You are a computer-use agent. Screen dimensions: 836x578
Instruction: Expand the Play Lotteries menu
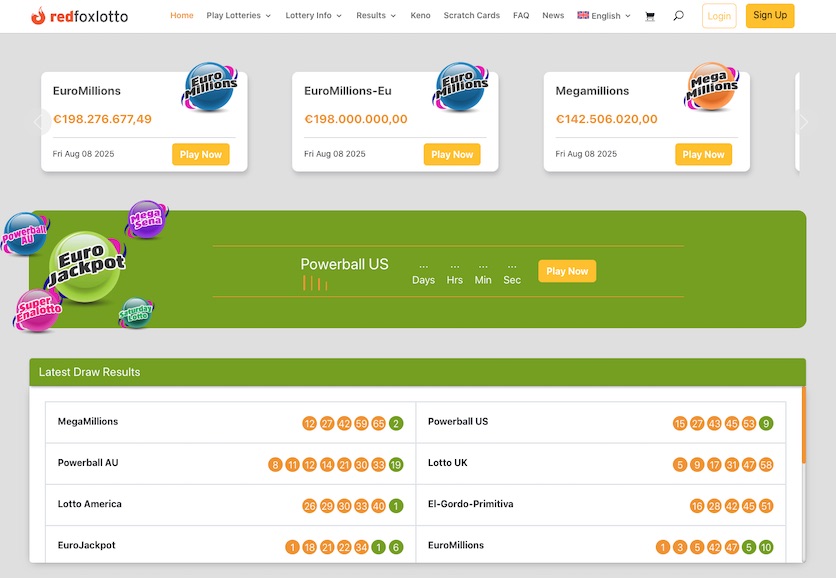pyautogui.click(x=238, y=15)
